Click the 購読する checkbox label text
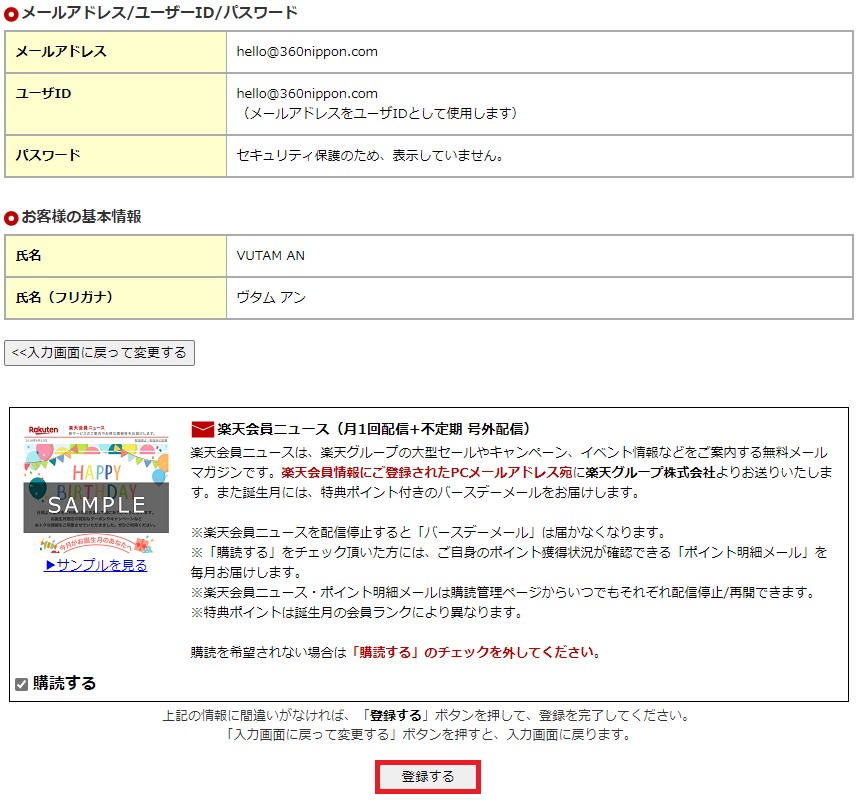Screen dimensions: 860x802 click(64, 684)
